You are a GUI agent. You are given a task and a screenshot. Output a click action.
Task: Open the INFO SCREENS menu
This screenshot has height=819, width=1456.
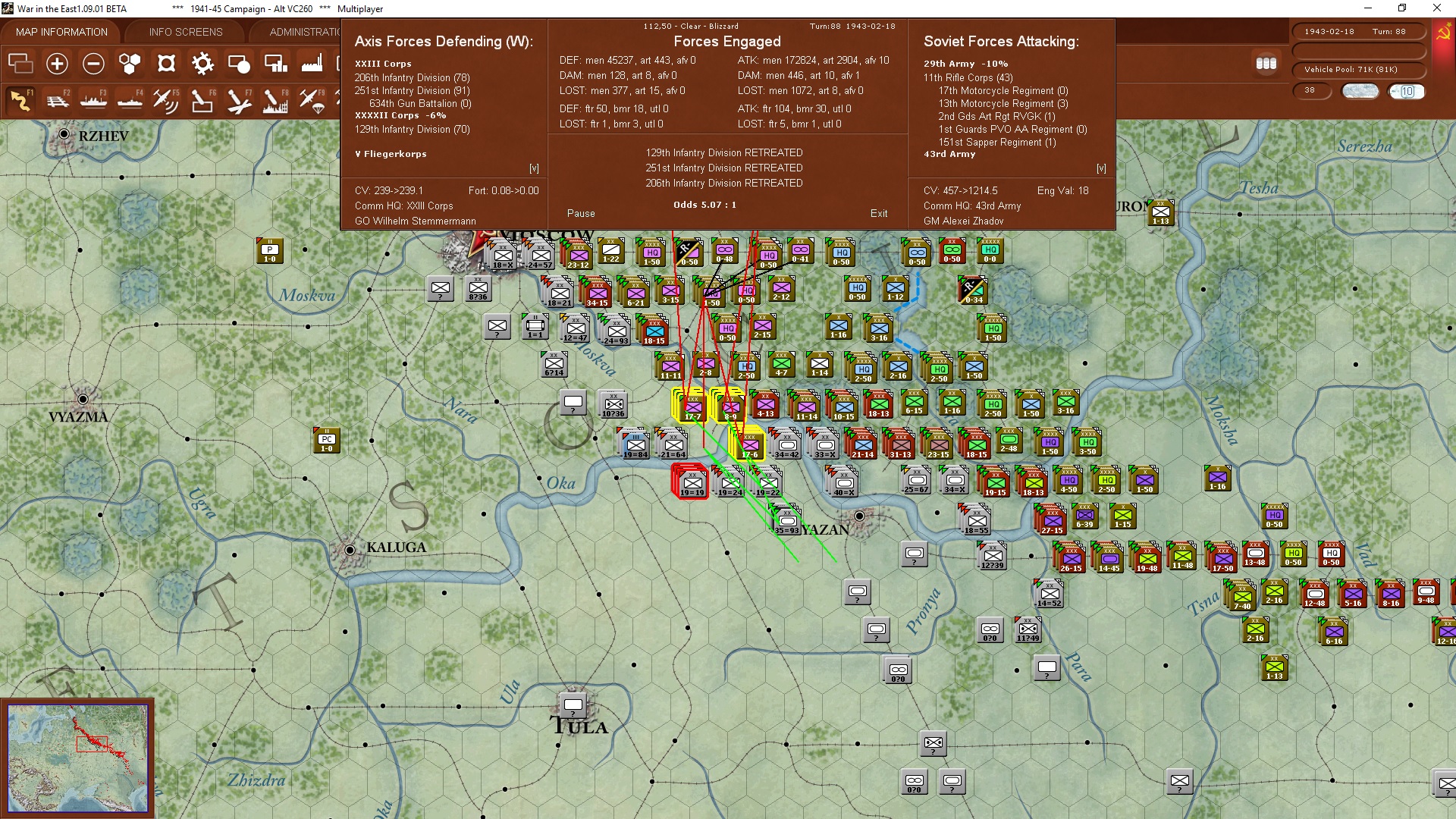[x=185, y=31]
